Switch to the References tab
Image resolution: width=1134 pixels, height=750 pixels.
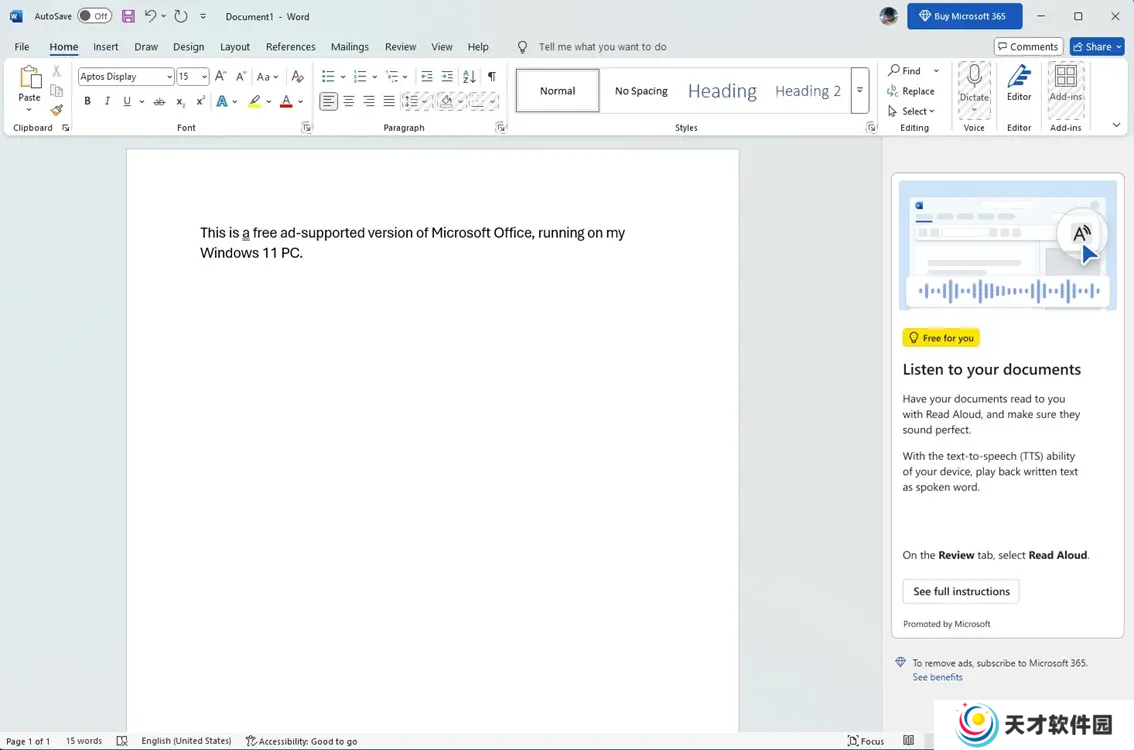click(x=291, y=47)
